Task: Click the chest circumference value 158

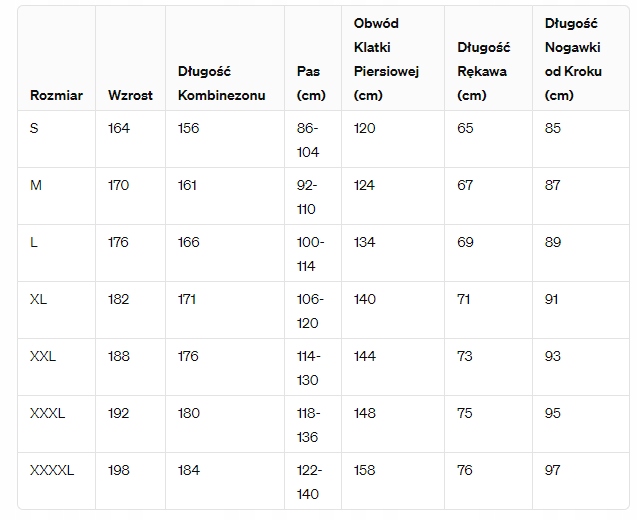Action: click(364, 470)
